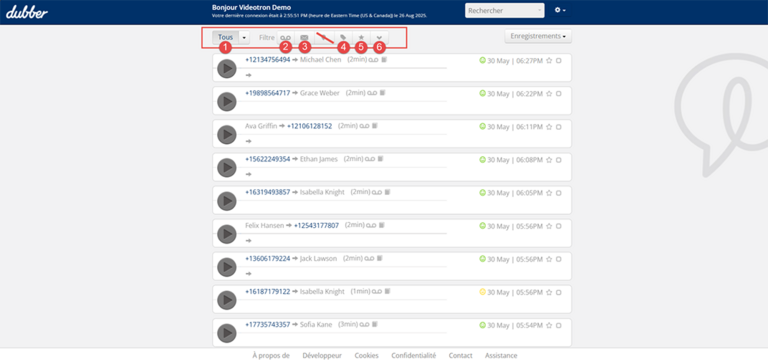Select checkbox for +16319493857 recording
This screenshot has height=364, width=768.
point(559,193)
